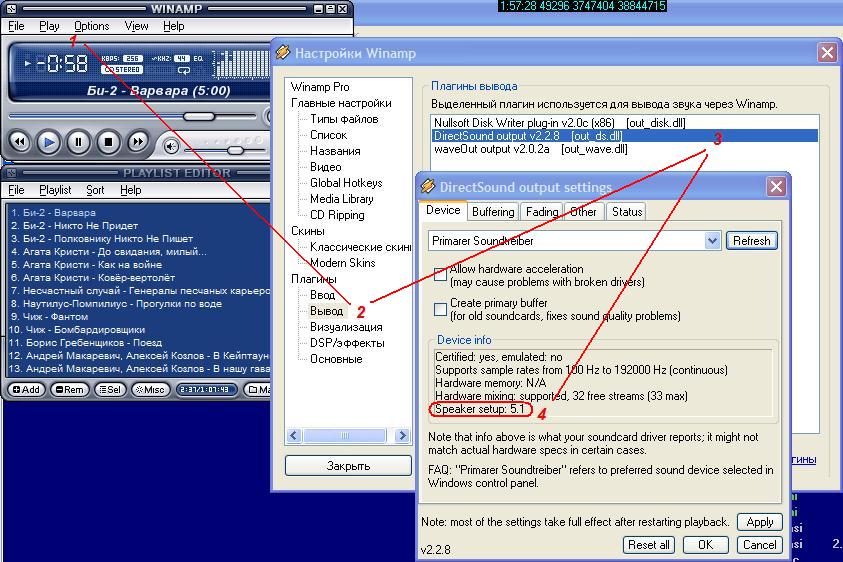
Task: Close the Настройки Winamp window
Action: tap(827, 53)
